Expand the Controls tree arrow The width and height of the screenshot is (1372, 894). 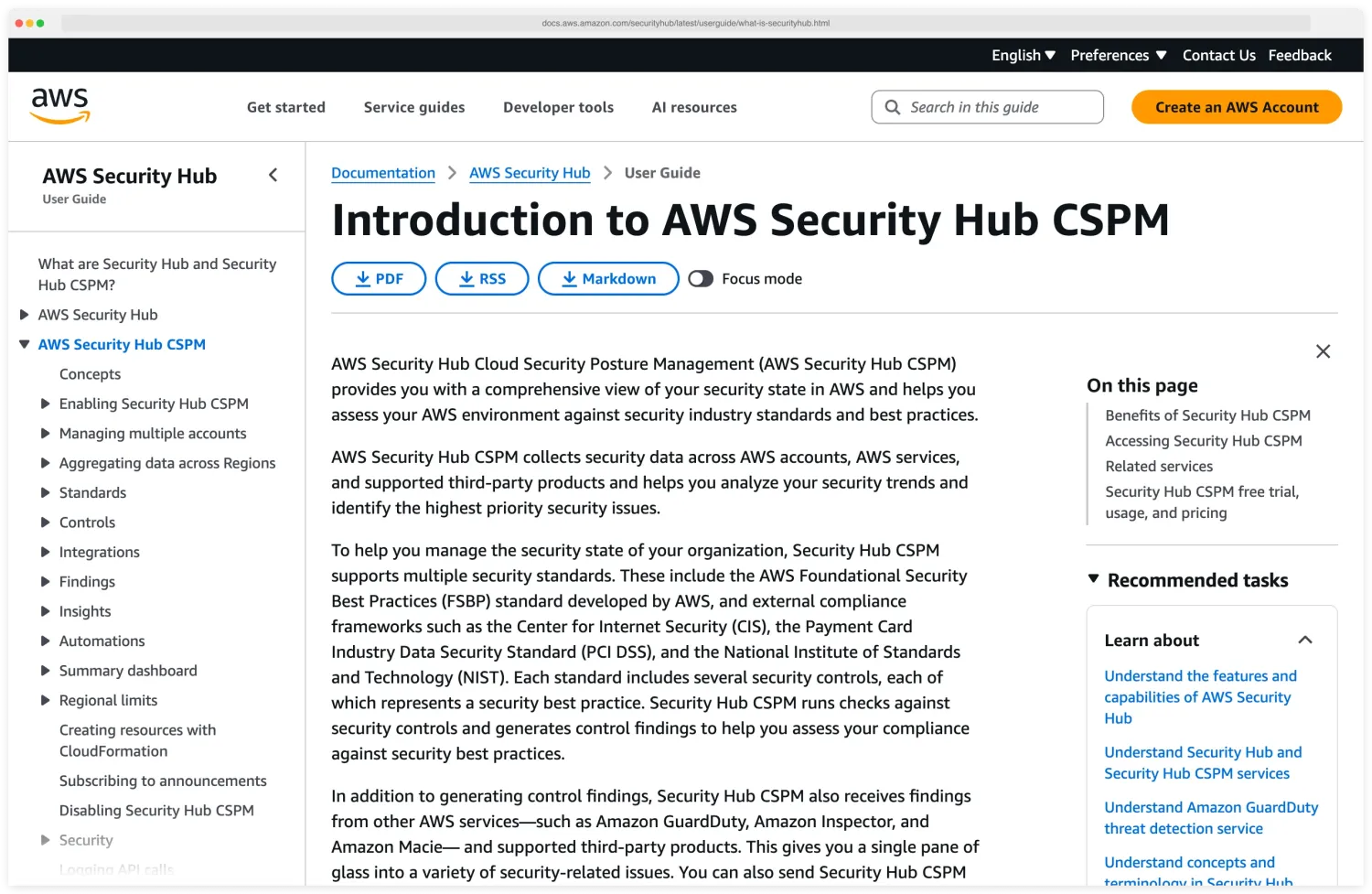coord(46,522)
